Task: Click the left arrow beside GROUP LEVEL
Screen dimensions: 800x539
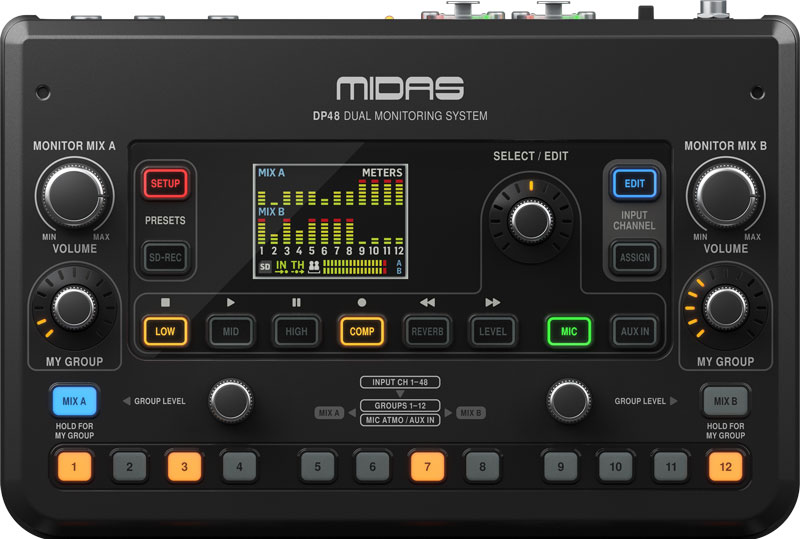Action: click(x=127, y=401)
